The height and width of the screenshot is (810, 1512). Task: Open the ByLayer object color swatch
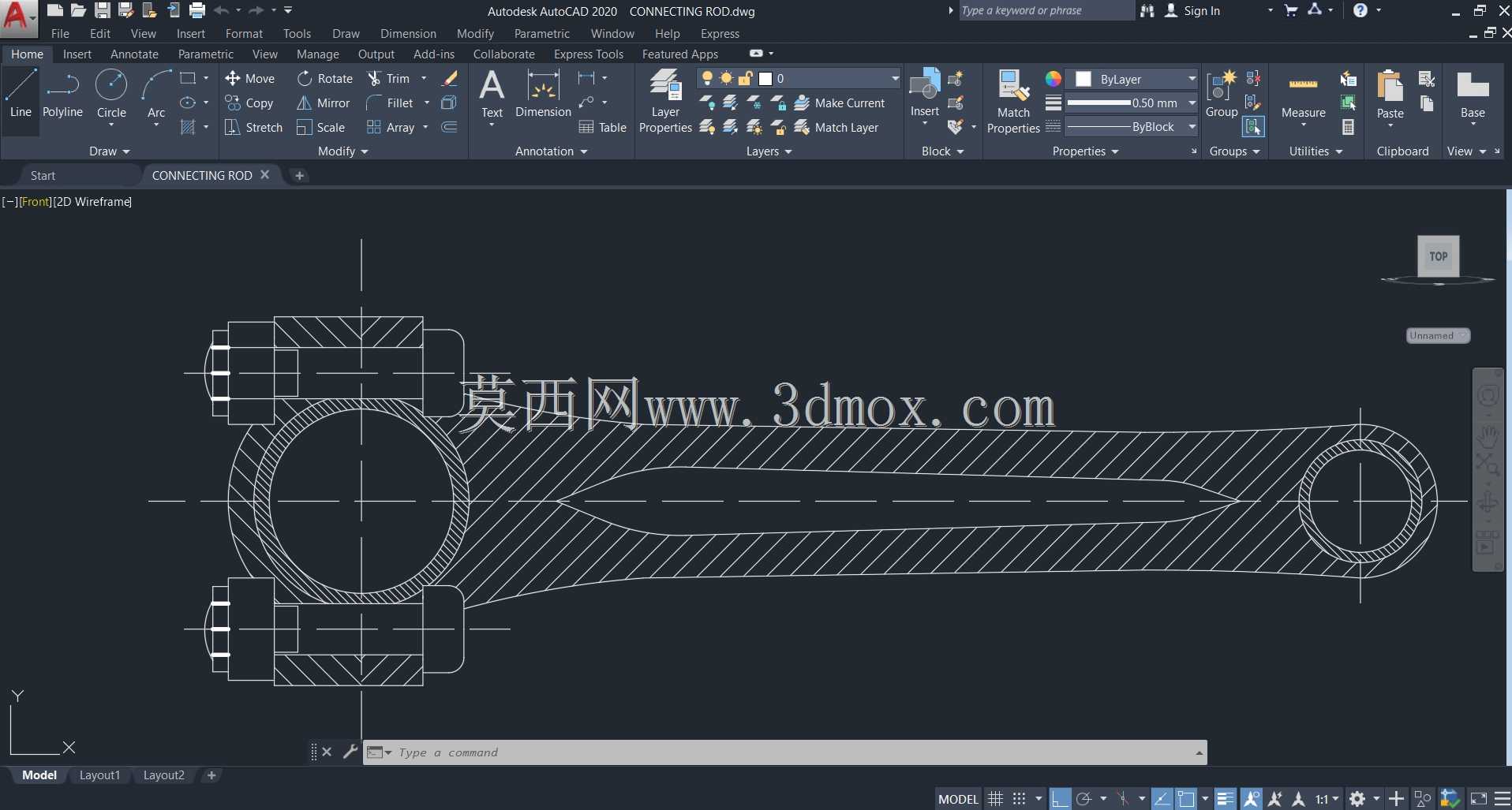(1083, 79)
